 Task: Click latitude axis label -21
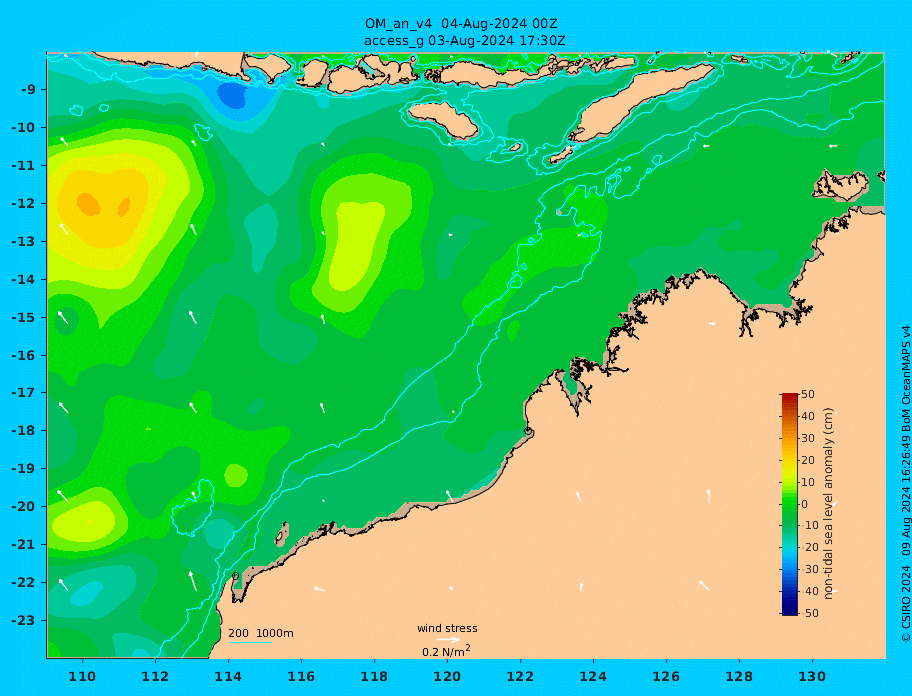coord(24,545)
